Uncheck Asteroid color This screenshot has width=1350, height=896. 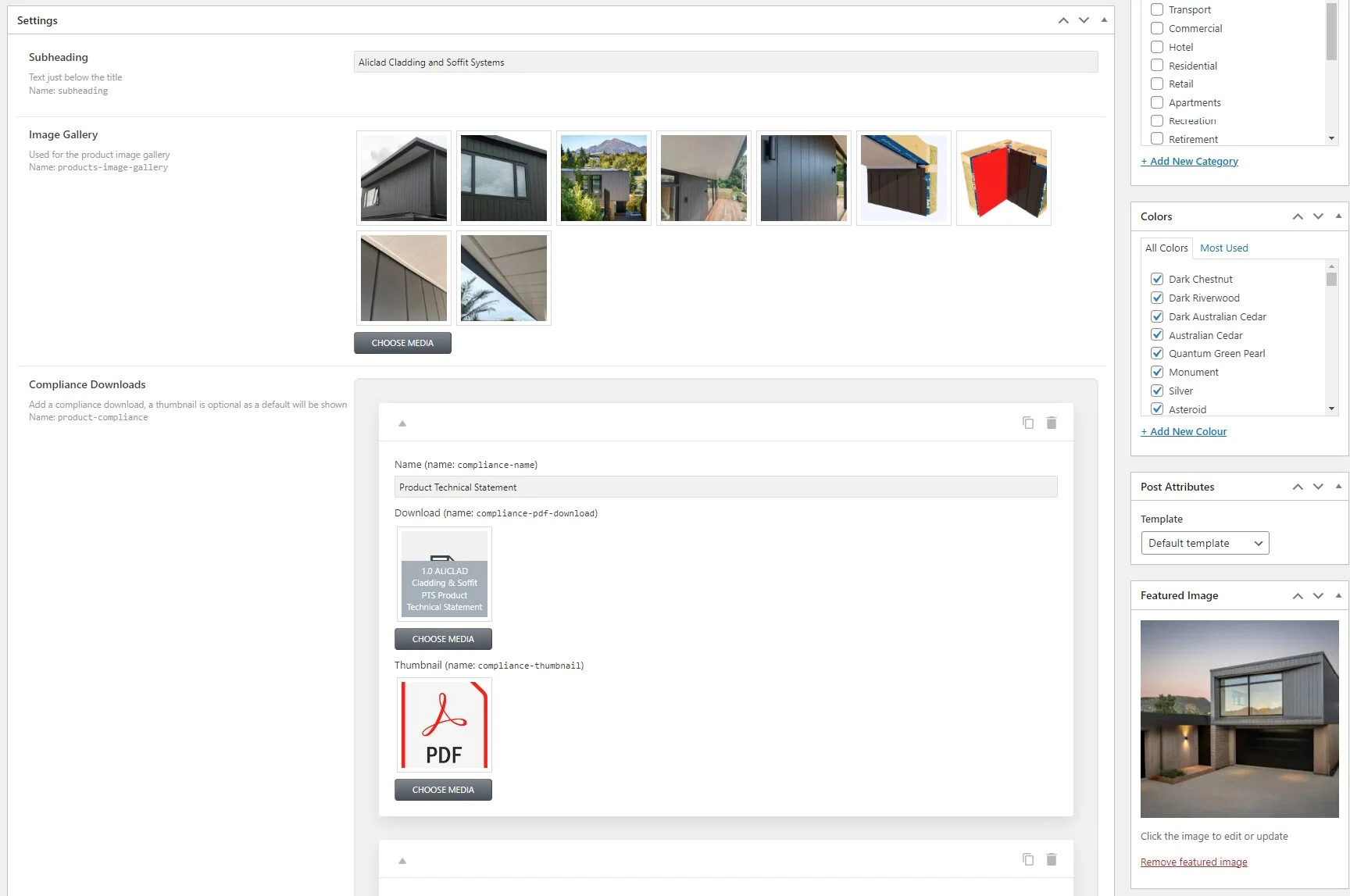pyautogui.click(x=1157, y=409)
